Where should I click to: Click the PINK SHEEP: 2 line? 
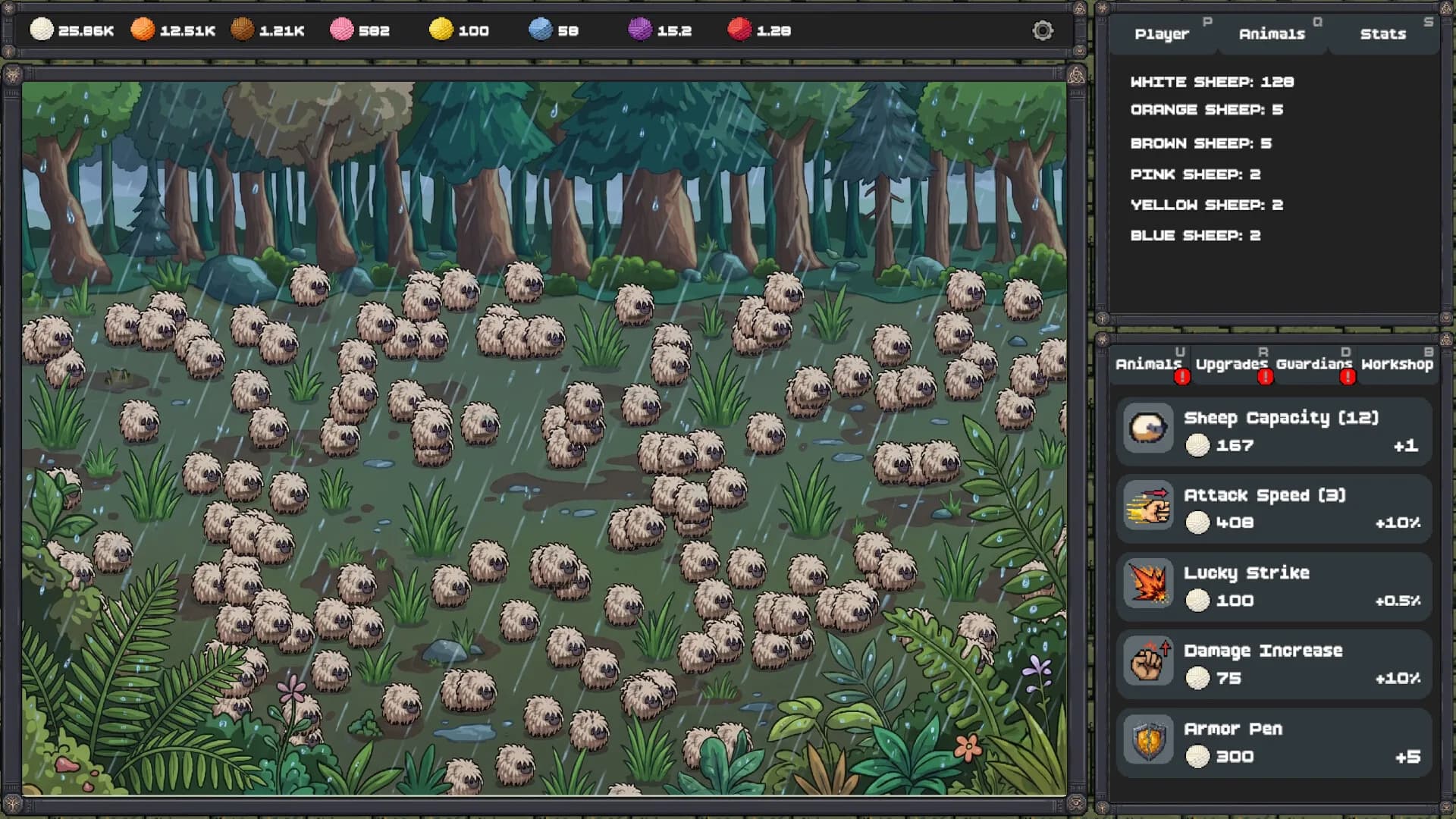pos(1195,174)
